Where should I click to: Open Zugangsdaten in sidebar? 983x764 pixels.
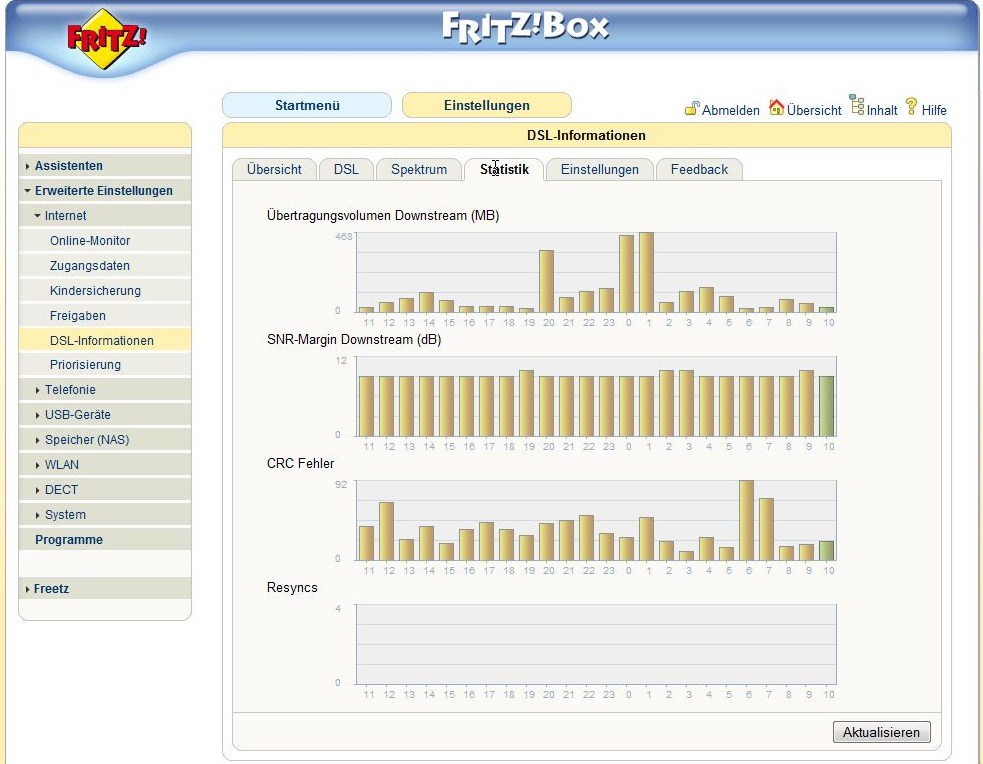point(105,266)
